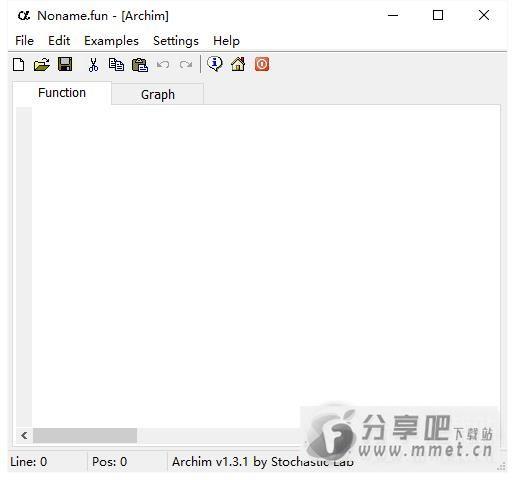
Task: Select the Function tab
Action: pyautogui.click(x=62, y=93)
